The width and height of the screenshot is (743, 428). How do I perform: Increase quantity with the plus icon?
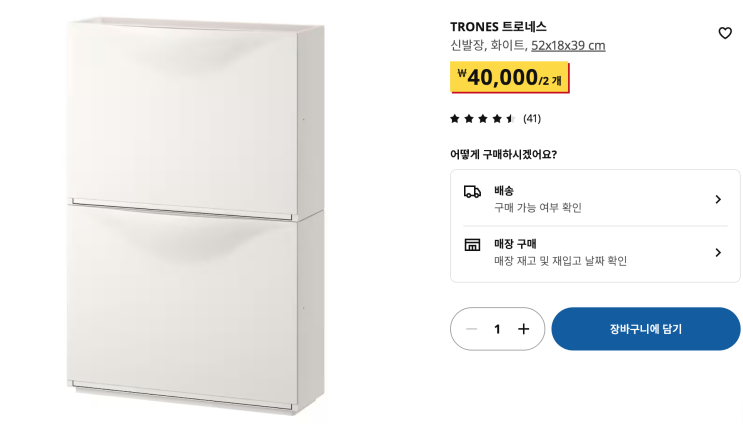click(523, 329)
